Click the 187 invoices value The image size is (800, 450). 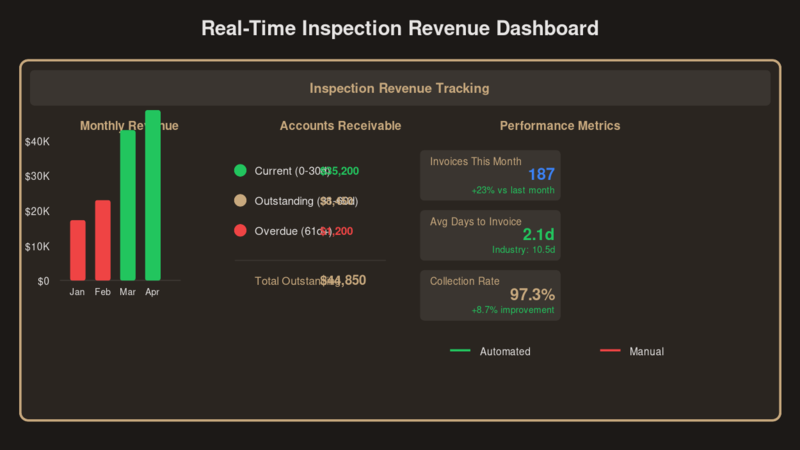coord(541,174)
